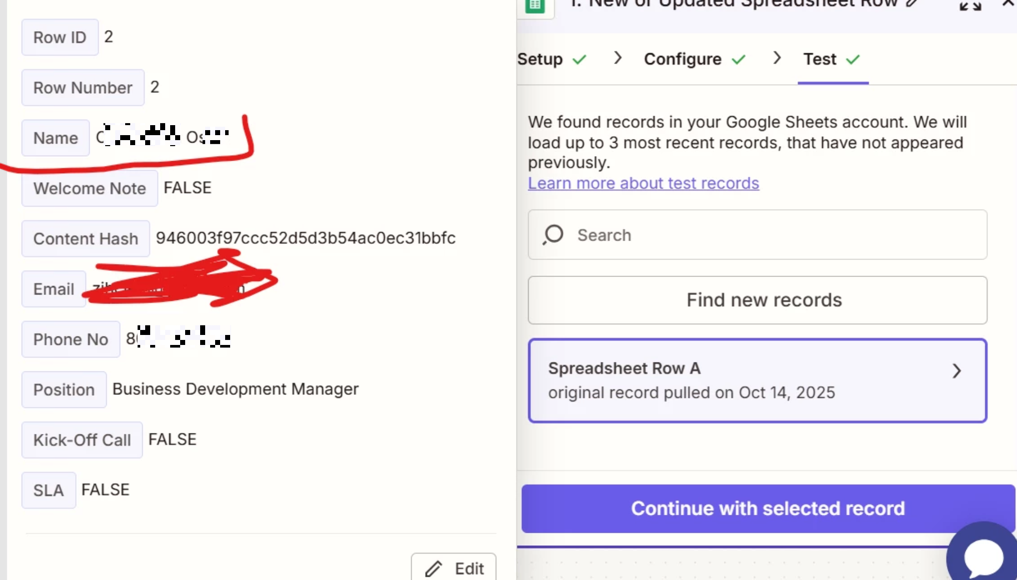Focus the record Search field
The width and height of the screenshot is (1017, 580).
[770, 235]
